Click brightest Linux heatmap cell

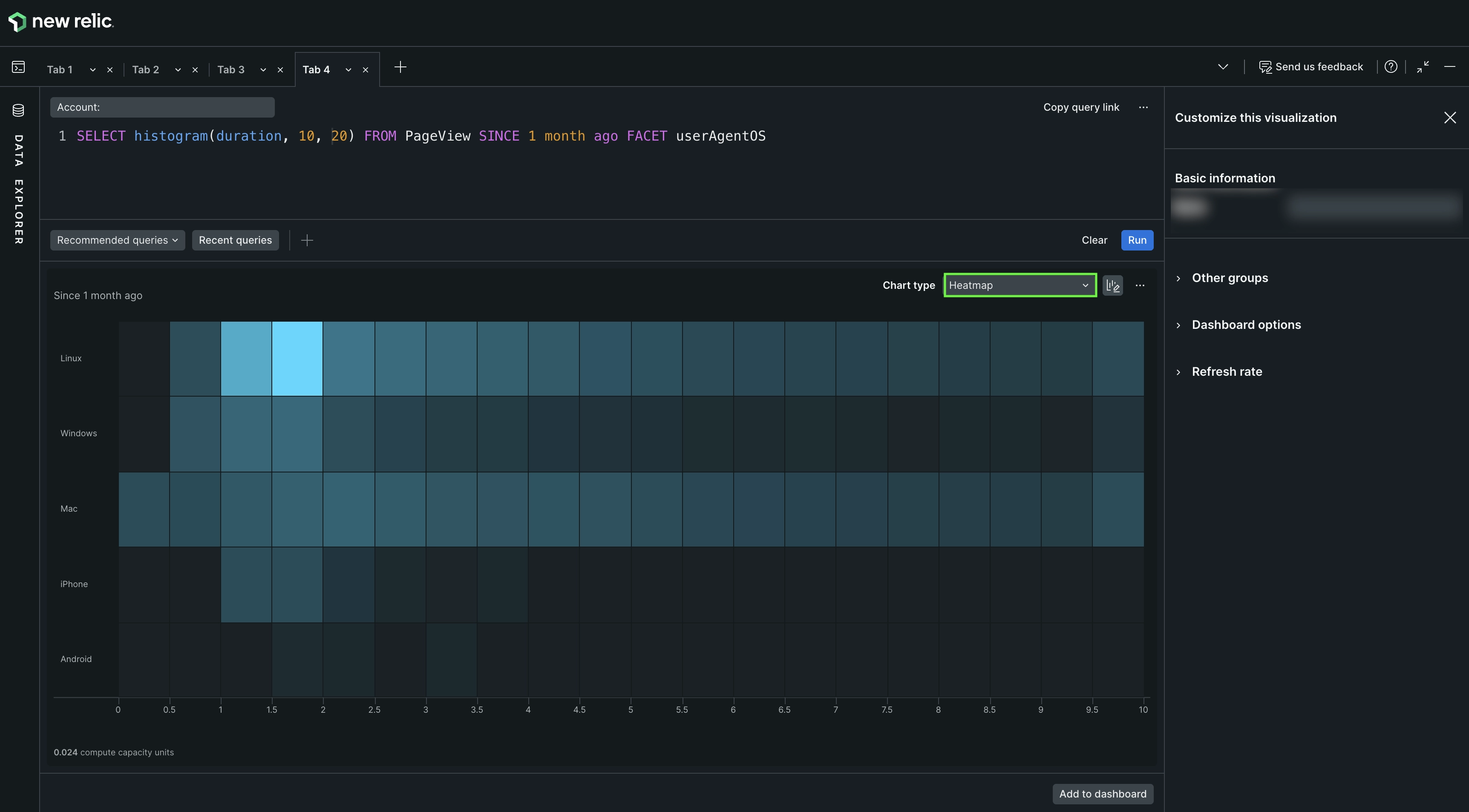(297, 359)
